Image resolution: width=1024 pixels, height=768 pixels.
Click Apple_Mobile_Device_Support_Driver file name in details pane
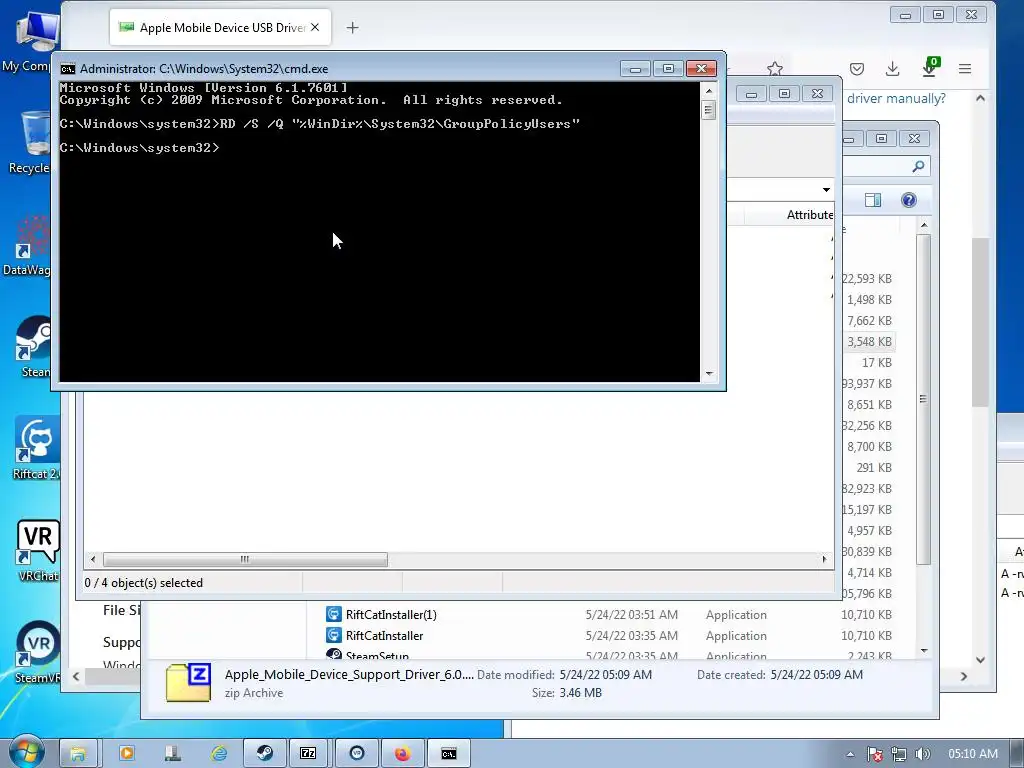[349, 675]
